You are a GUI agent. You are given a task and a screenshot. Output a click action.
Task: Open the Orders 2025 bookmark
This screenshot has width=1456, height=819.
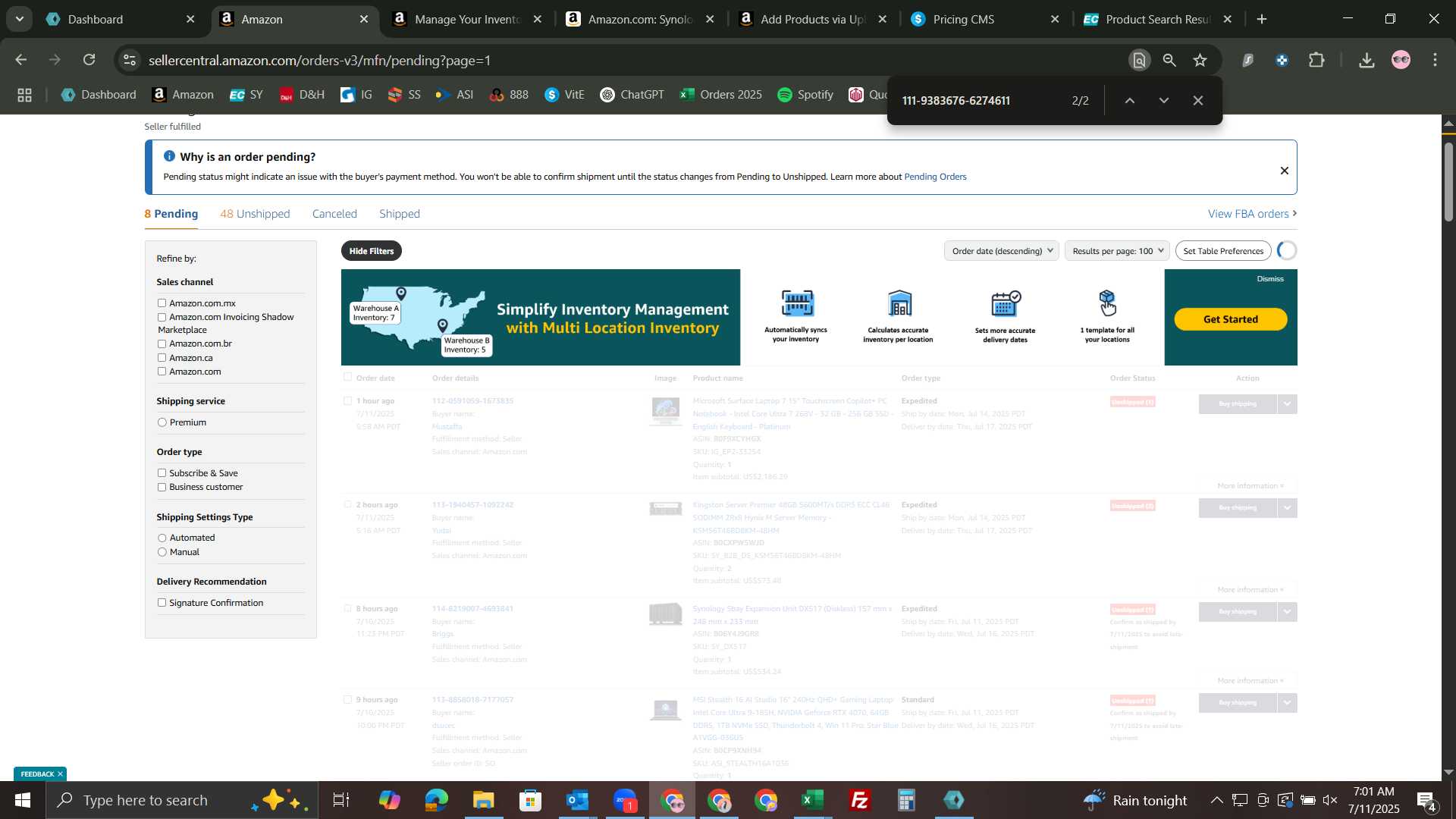[x=721, y=95]
